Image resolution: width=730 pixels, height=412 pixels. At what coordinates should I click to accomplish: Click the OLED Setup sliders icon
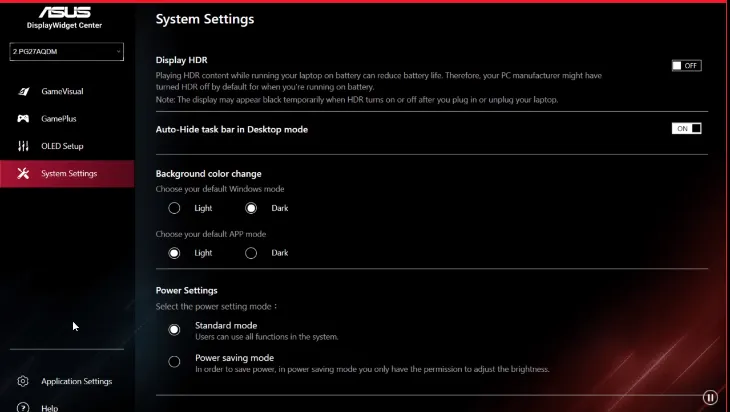tap(23, 146)
